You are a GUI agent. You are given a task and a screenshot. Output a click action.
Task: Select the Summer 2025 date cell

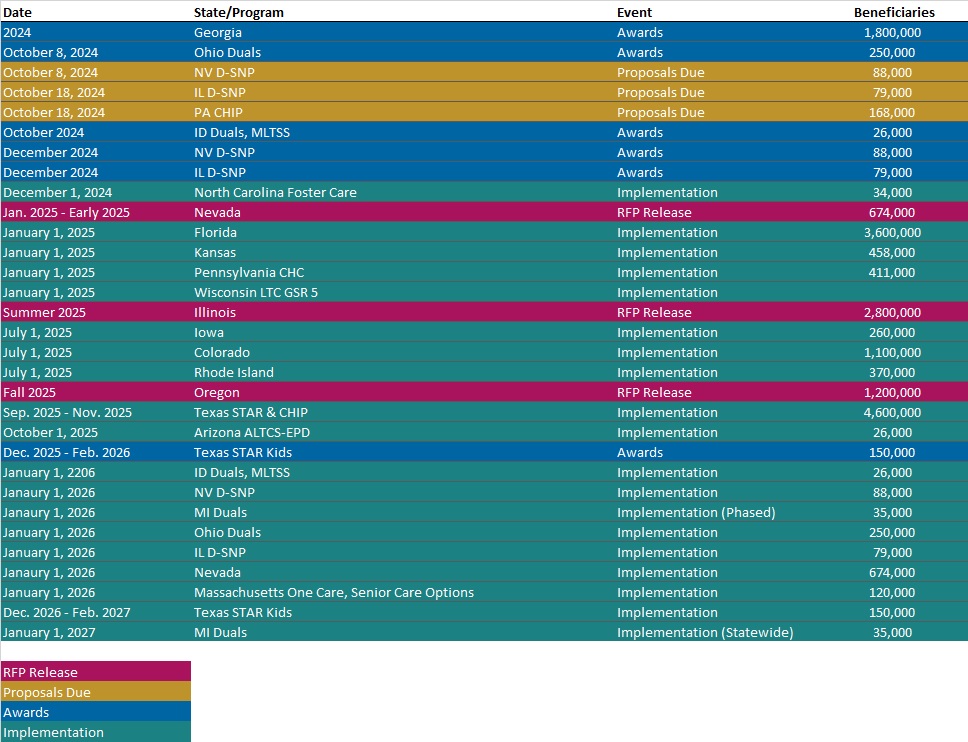(x=44, y=312)
